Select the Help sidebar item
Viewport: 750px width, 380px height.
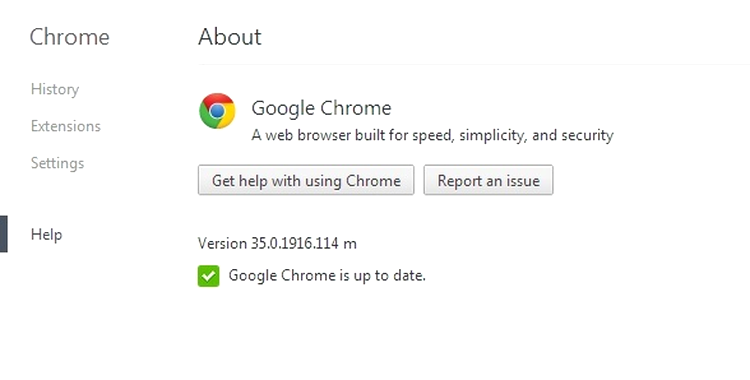click(x=46, y=235)
